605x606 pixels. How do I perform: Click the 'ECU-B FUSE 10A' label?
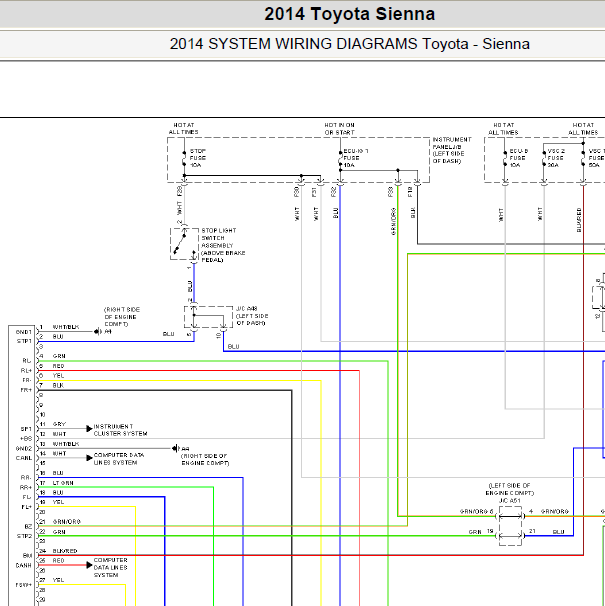(x=518, y=158)
